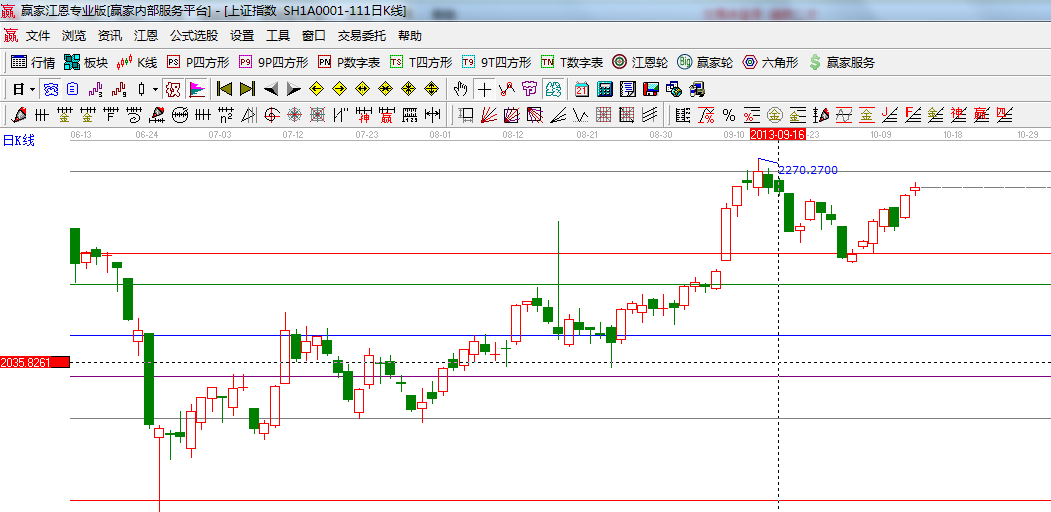Viewport: 1051px width, 512px height.
Task: Expand the candlestick style dropdown arrow
Action: pyautogui.click(x=155, y=89)
